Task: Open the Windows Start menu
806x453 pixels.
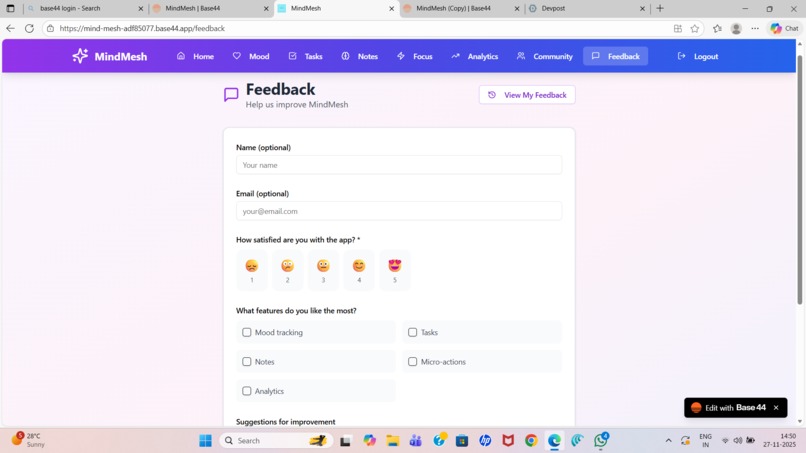Action: pyautogui.click(x=206, y=441)
